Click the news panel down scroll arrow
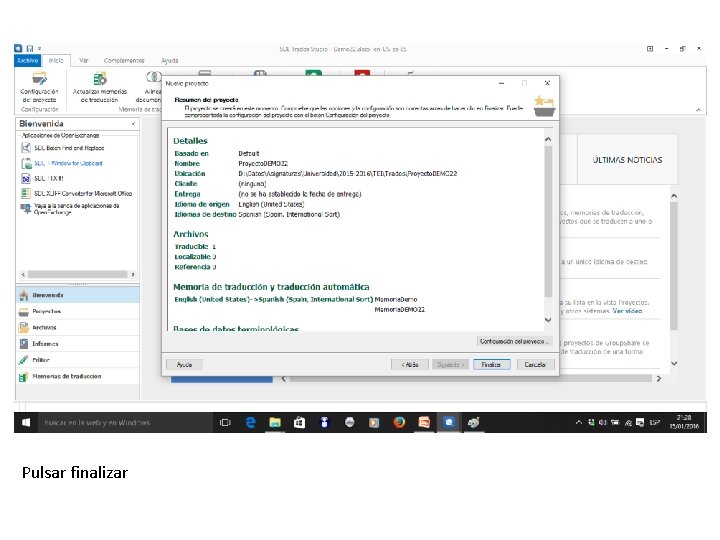 click(x=674, y=363)
